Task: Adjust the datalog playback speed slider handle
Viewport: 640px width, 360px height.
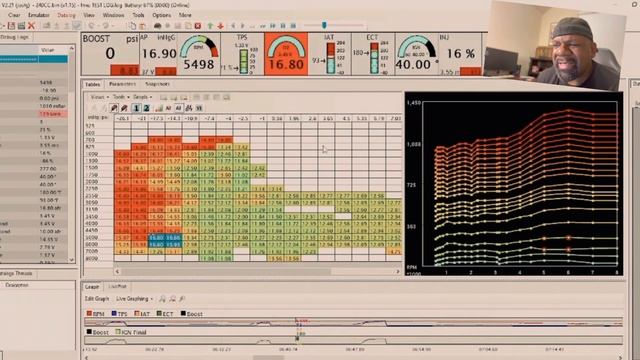Action: click(x=324, y=25)
